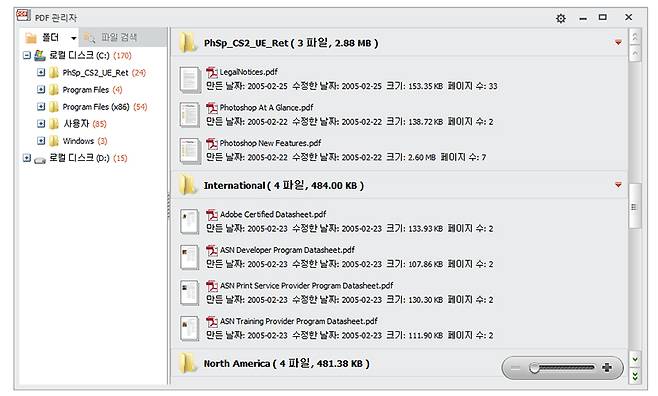Expand the PhSp_CS2_UE_Ret tree folder
658x396 pixels.
point(41,73)
